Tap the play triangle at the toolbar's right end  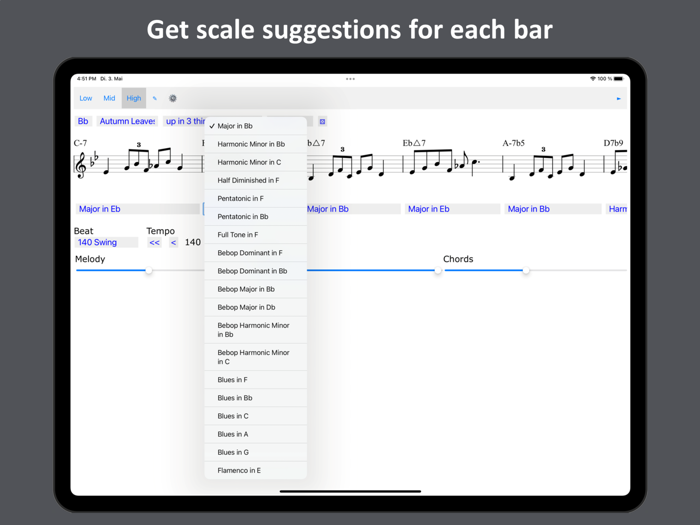pyautogui.click(x=618, y=98)
